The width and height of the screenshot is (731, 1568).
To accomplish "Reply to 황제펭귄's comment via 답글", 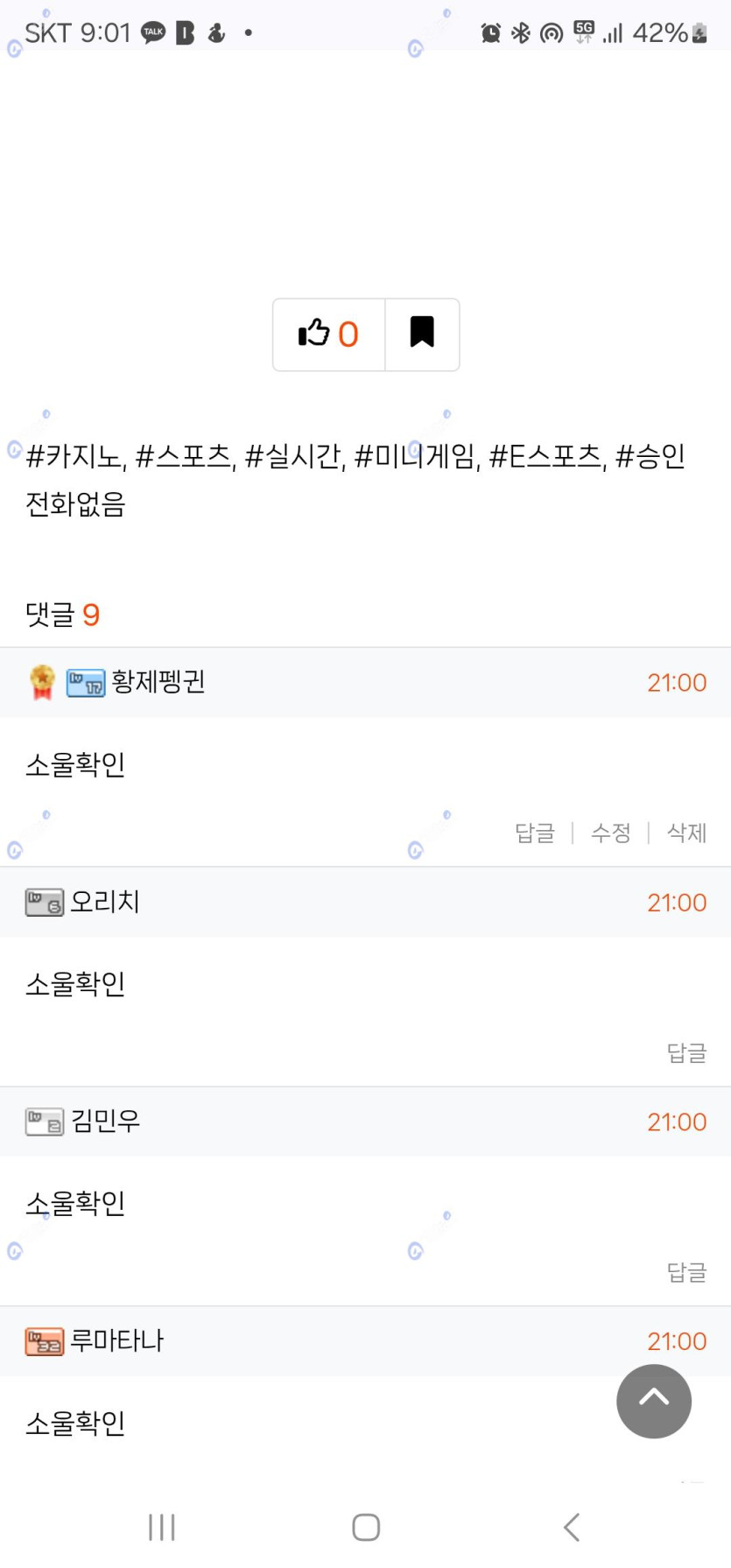I will (x=534, y=833).
